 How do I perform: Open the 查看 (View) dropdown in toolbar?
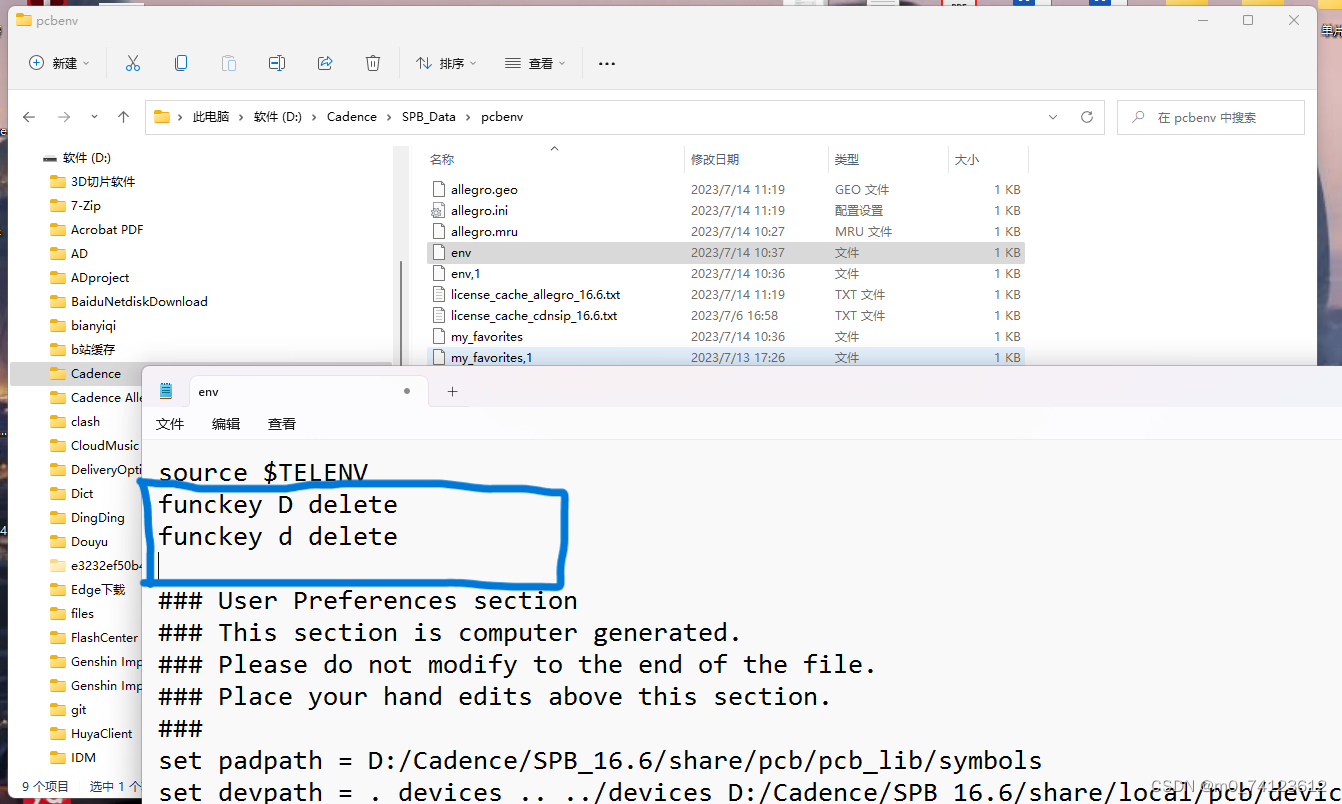535,63
